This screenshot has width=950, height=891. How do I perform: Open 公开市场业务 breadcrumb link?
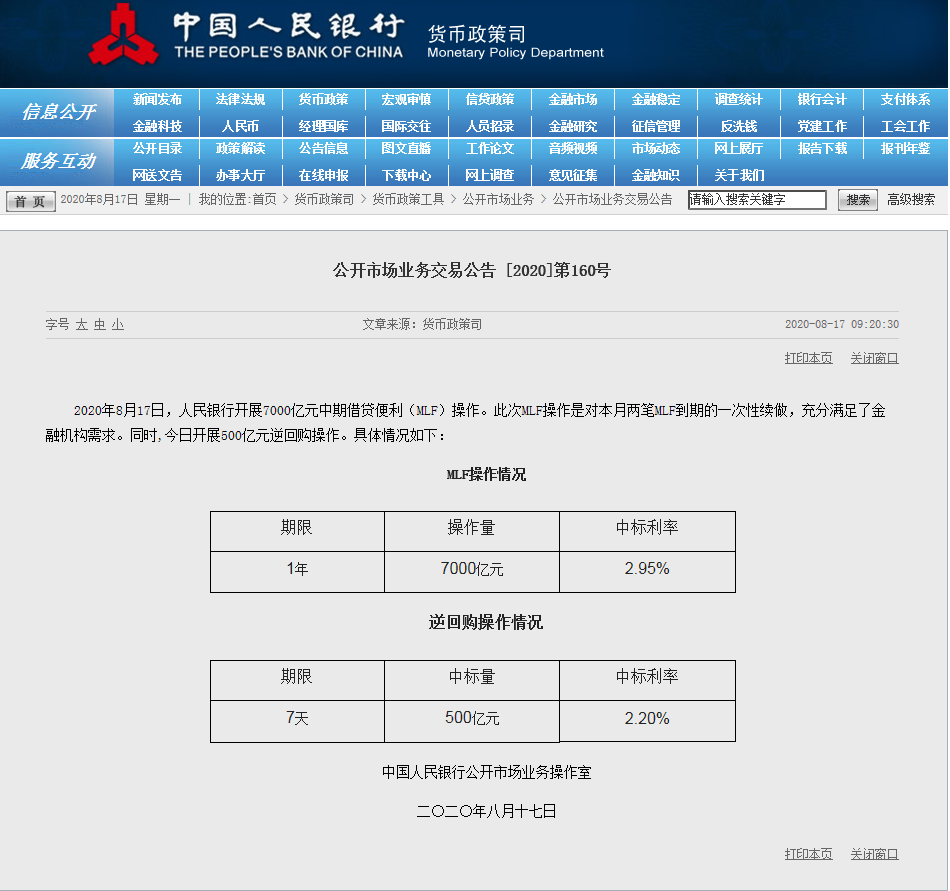tap(497, 200)
